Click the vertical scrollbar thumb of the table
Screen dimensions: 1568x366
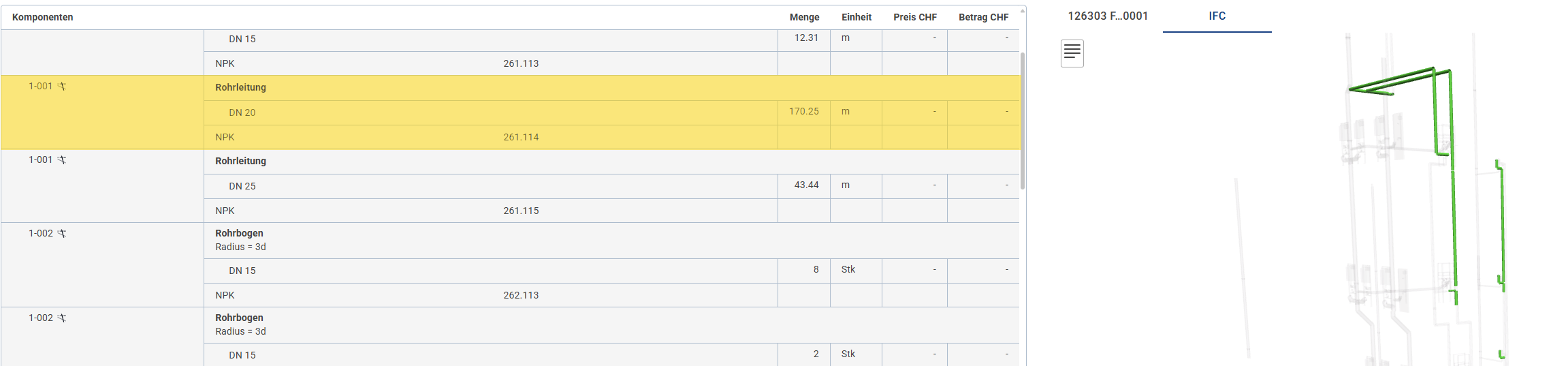click(x=1022, y=121)
